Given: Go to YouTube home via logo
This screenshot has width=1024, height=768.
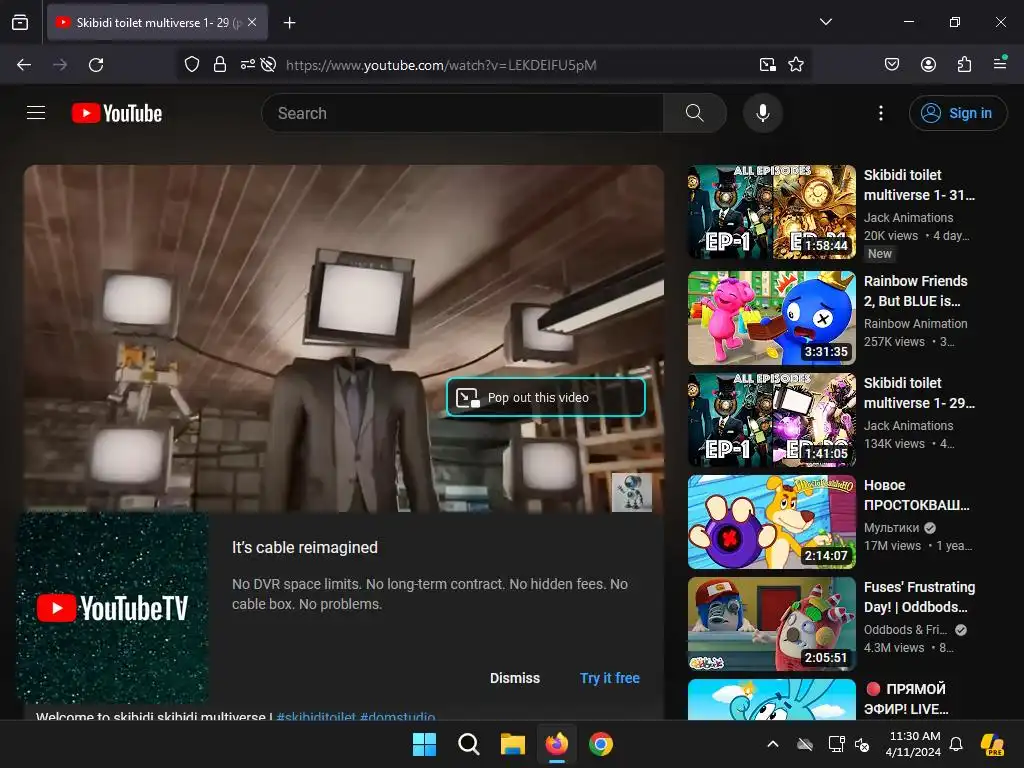Looking at the screenshot, I should pyautogui.click(x=117, y=113).
